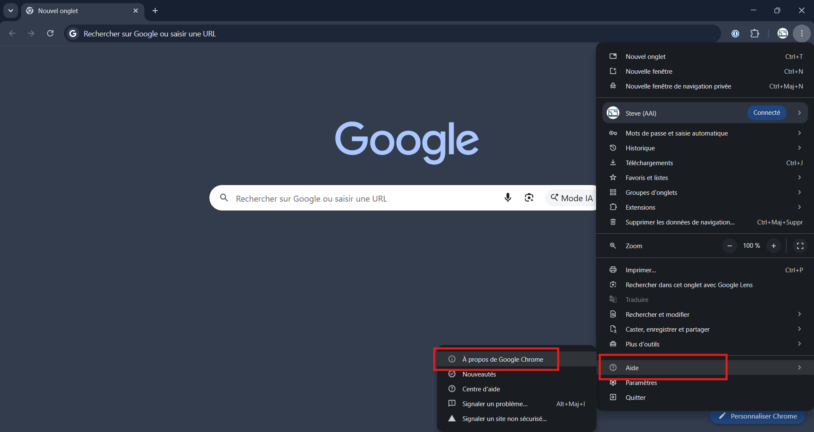Add a new tab with plus button
The width and height of the screenshot is (814, 432).
[x=155, y=10]
